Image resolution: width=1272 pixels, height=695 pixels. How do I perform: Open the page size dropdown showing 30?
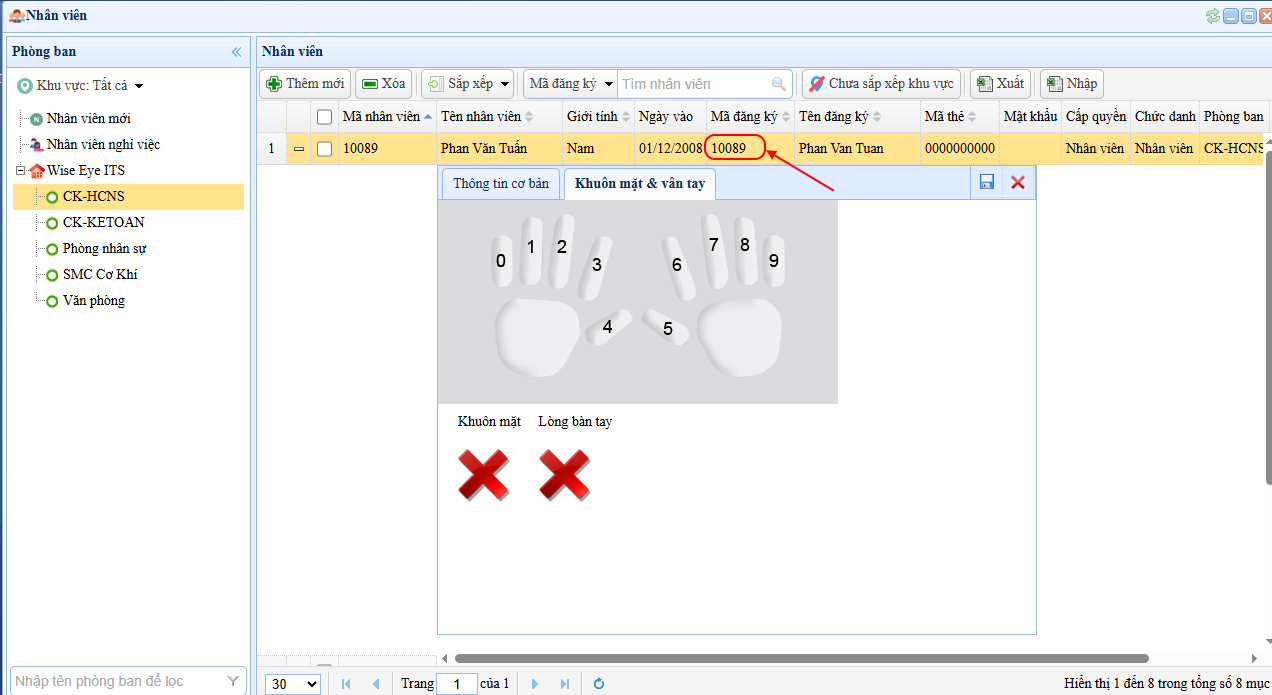(x=293, y=684)
